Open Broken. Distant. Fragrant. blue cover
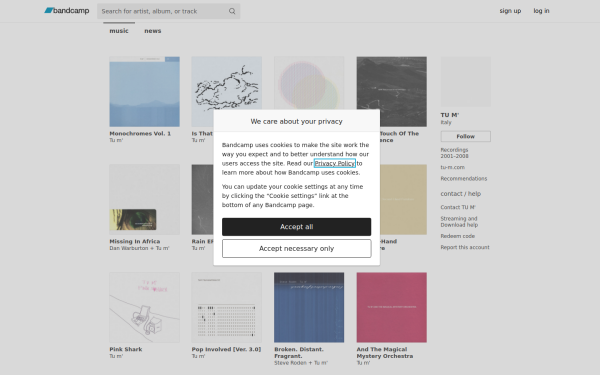The image size is (600, 375). [309, 307]
